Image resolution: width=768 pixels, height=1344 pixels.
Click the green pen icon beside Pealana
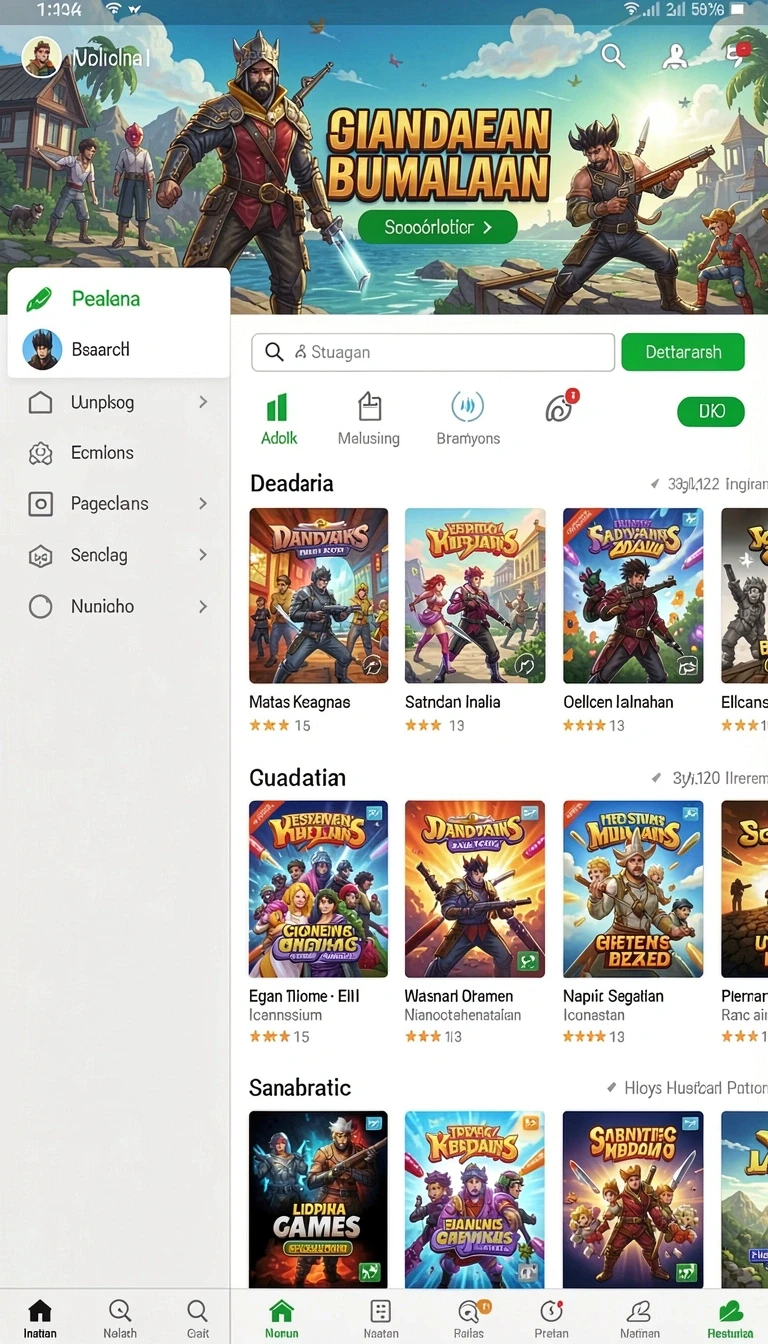39,298
